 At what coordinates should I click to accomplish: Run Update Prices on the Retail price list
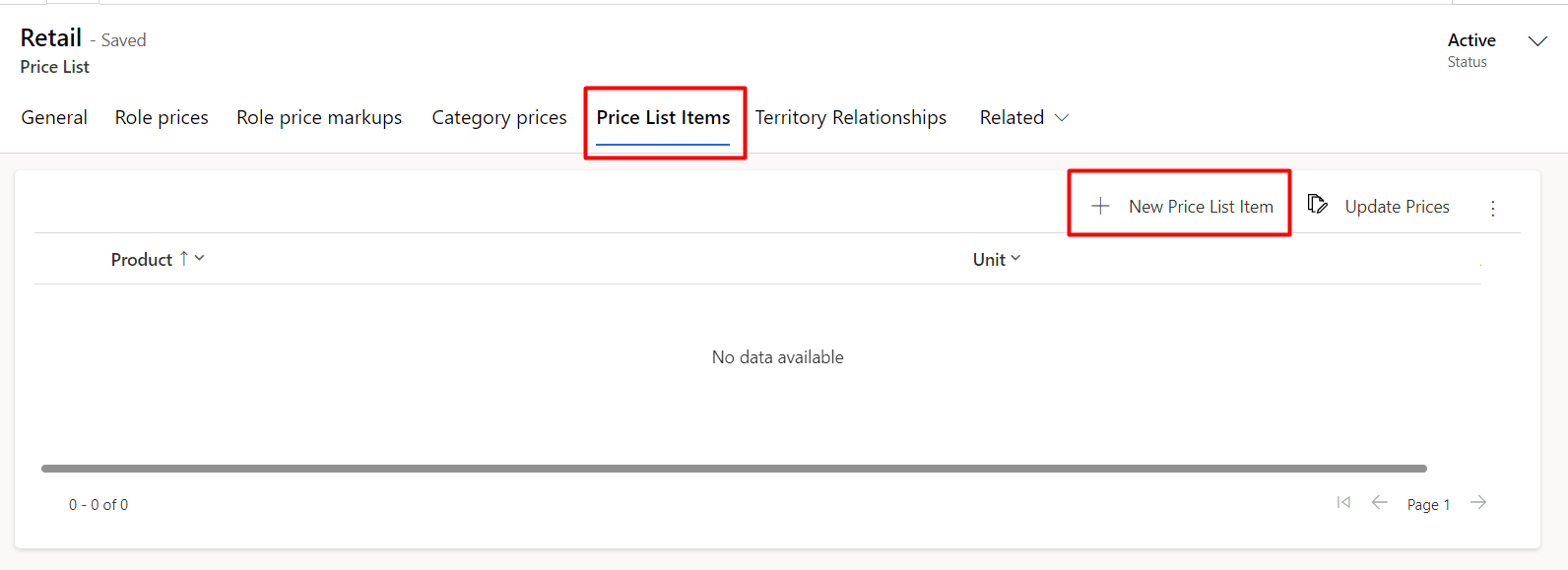click(x=1397, y=206)
